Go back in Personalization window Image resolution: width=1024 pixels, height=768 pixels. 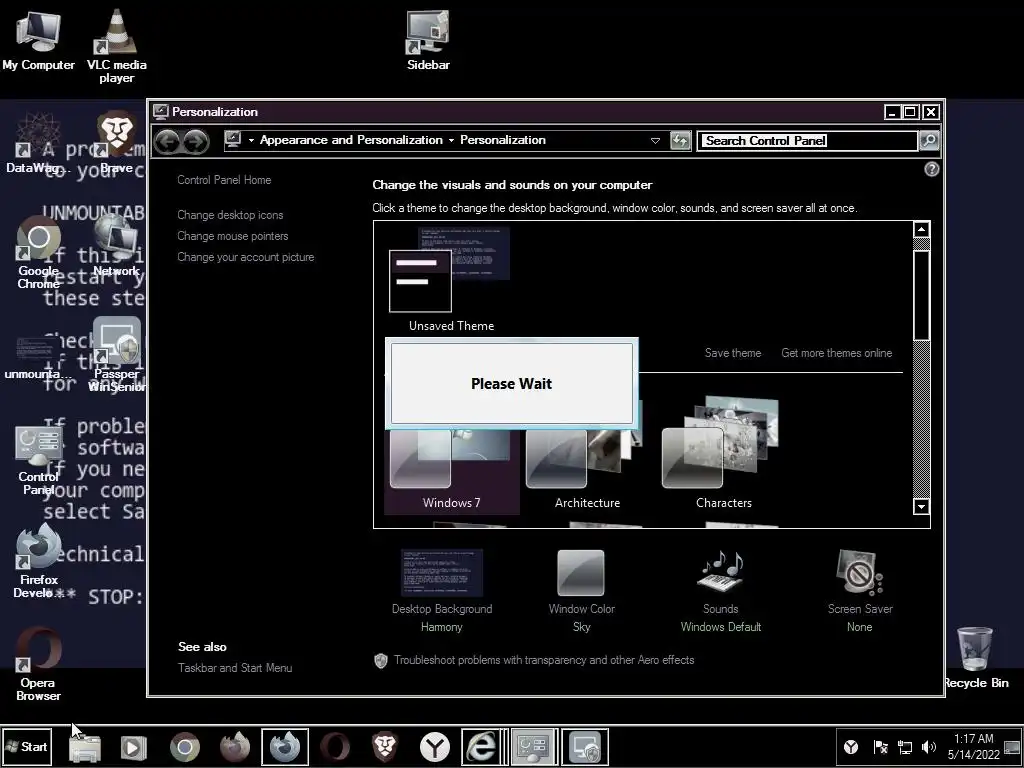coord(168,141)
